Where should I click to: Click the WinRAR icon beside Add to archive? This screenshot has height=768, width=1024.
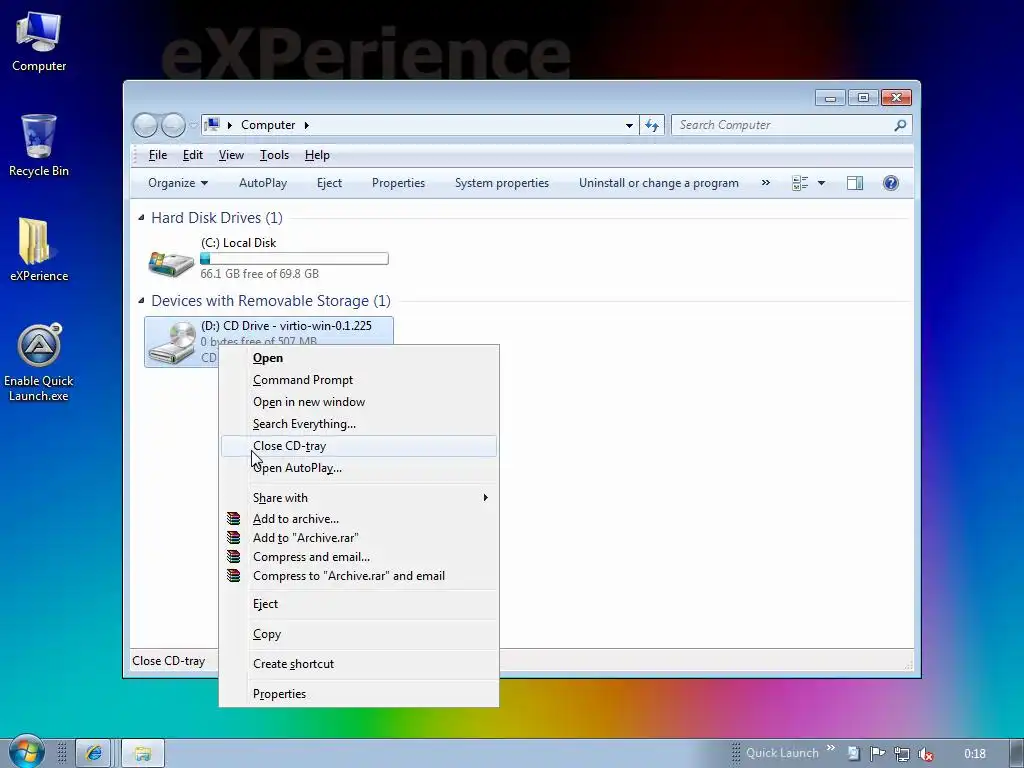(x=233, y=519)
